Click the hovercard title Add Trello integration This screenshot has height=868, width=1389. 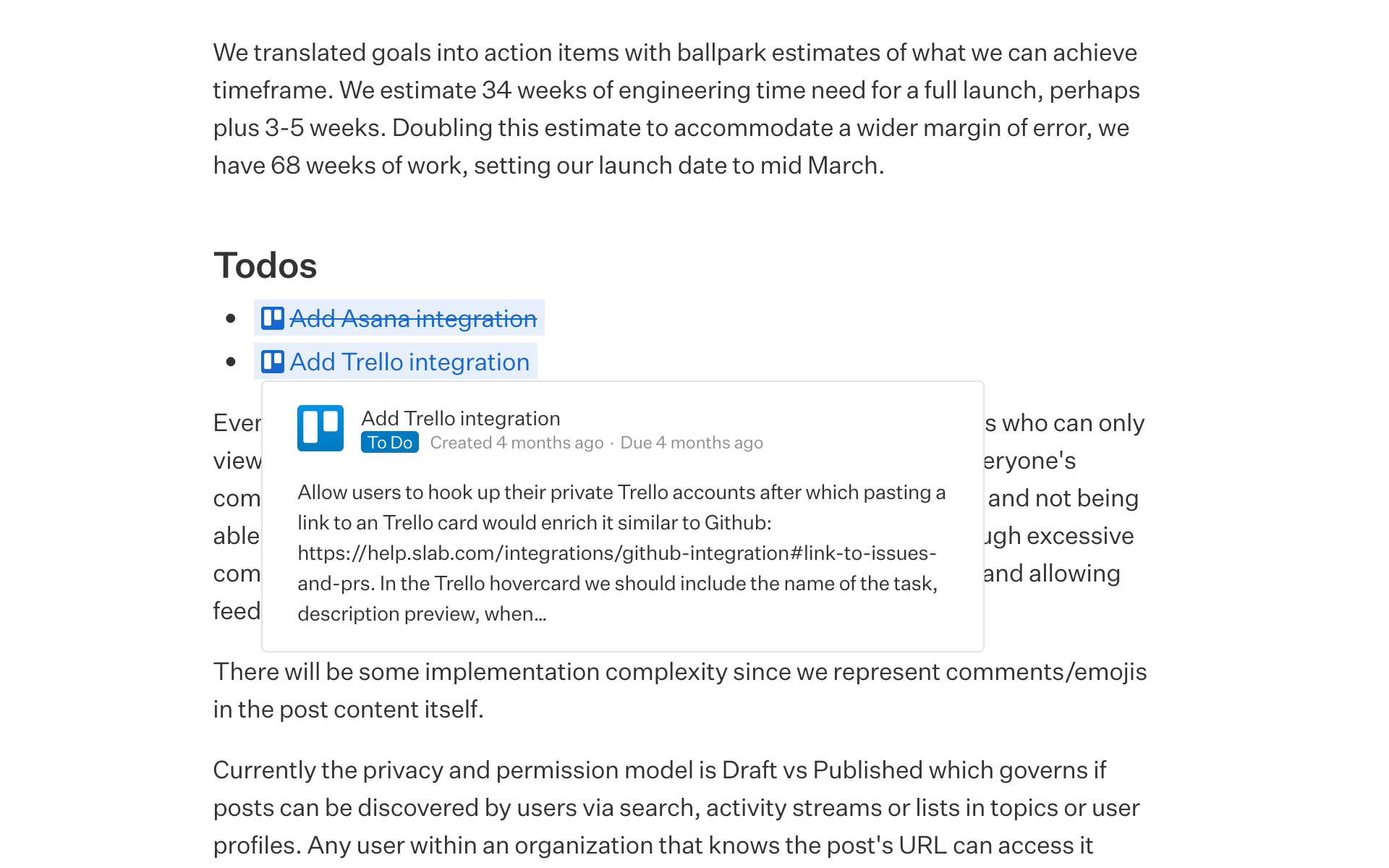click(461, 418)
